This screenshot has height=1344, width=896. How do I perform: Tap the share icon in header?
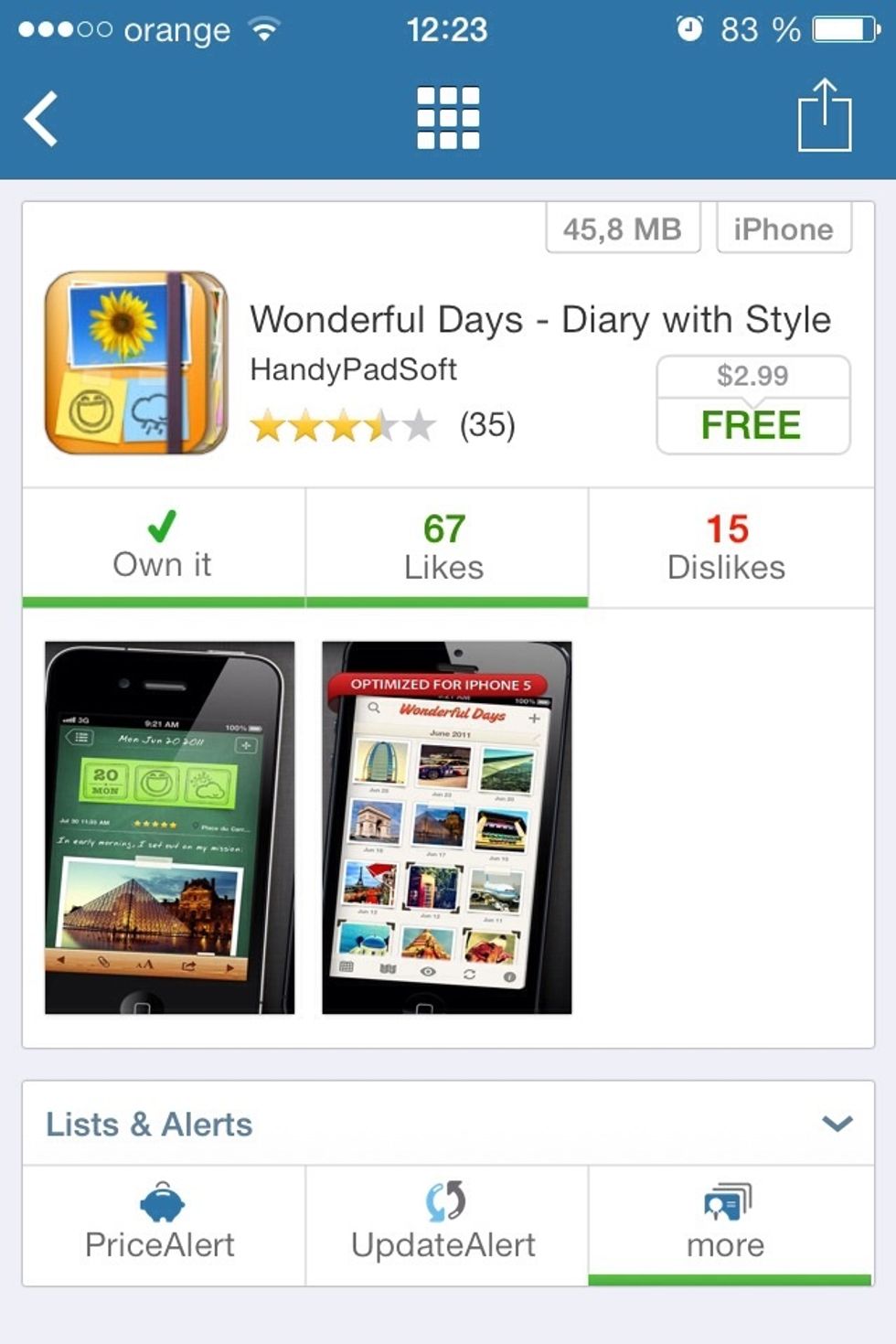pos(825,115)
